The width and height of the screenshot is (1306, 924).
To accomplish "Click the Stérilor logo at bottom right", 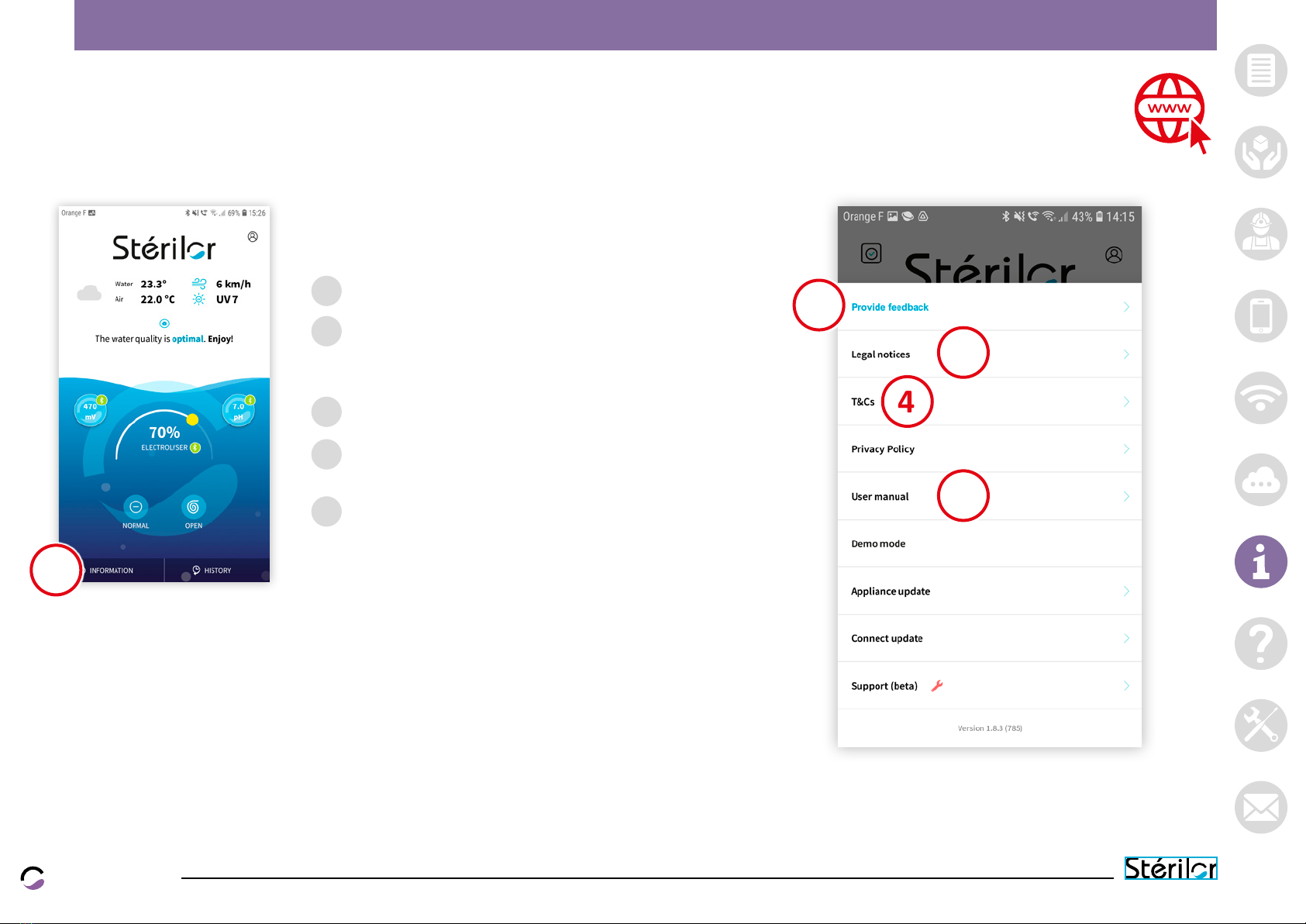I will coord(1170,868).
